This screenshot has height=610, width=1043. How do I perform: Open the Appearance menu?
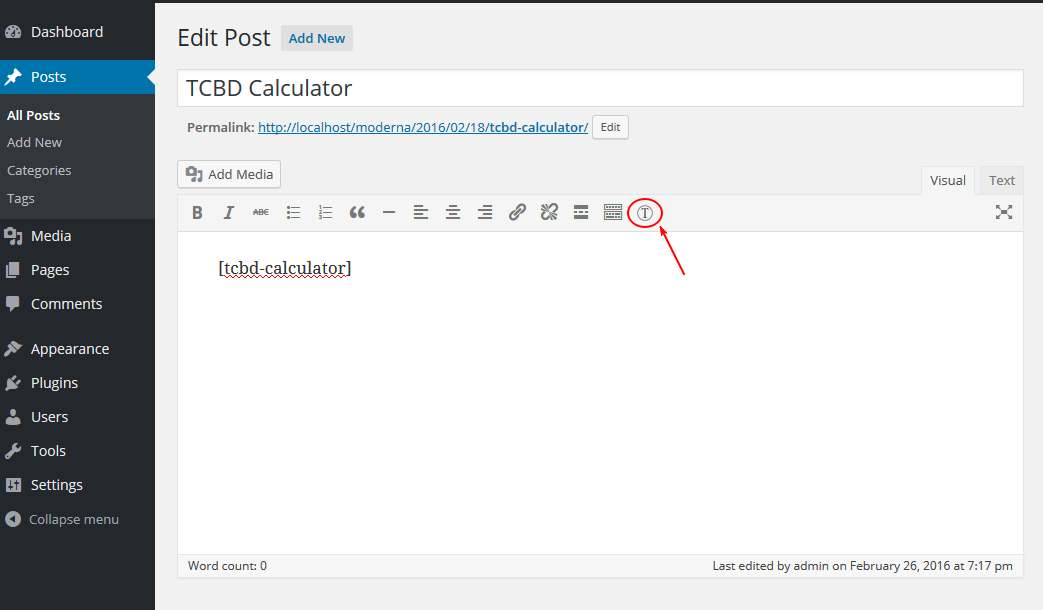click(x=77, y=349)
